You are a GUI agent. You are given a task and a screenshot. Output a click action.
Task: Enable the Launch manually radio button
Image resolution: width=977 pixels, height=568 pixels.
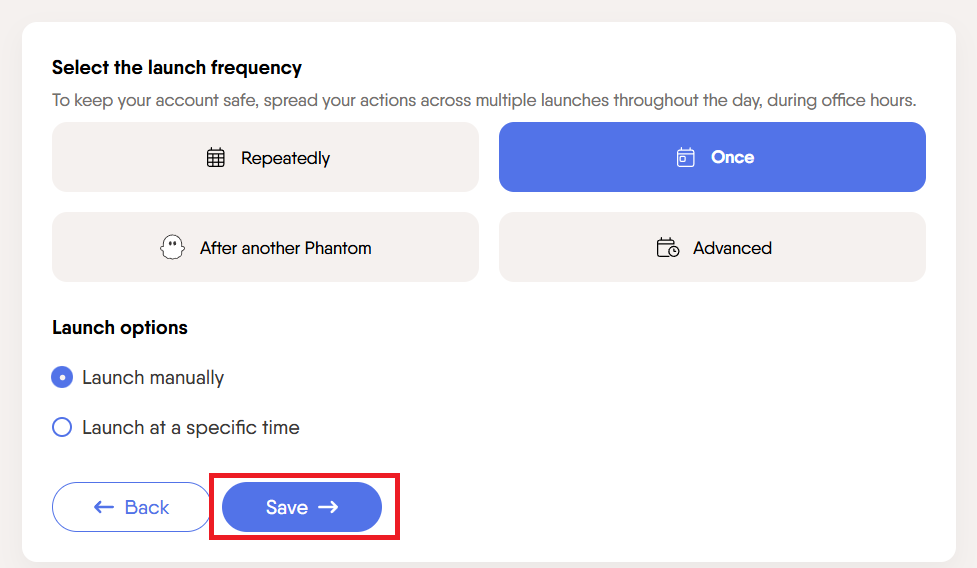pos(62,378)
